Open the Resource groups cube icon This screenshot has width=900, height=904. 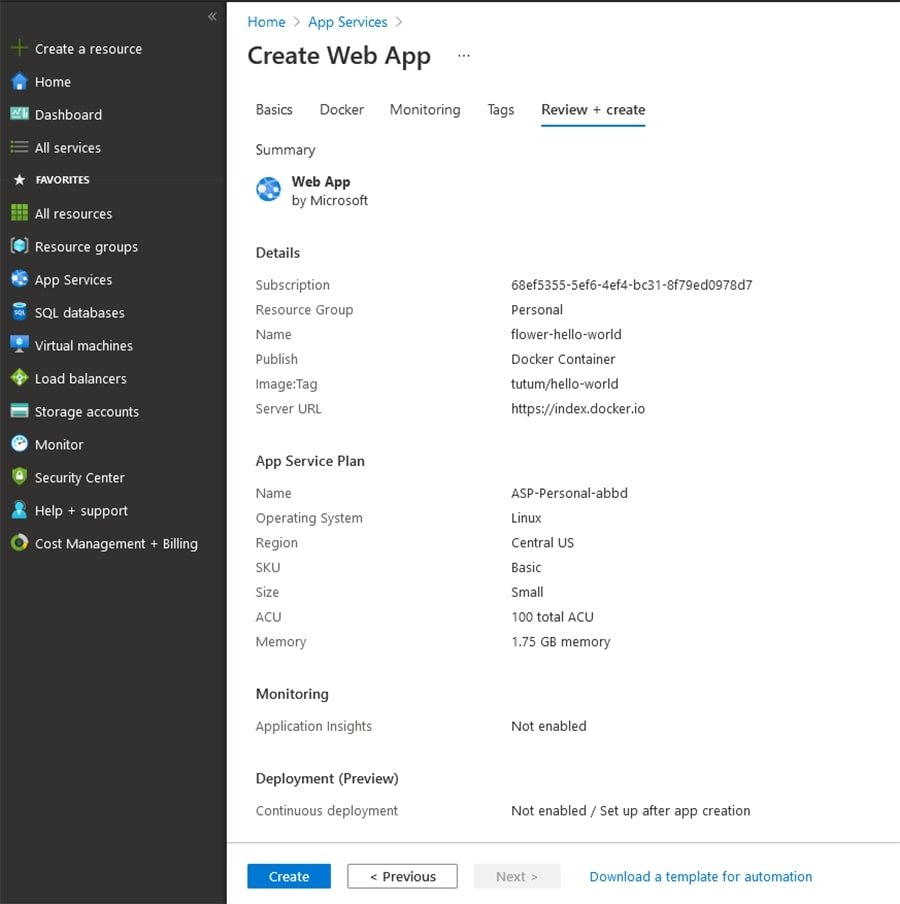pos(18,246)
